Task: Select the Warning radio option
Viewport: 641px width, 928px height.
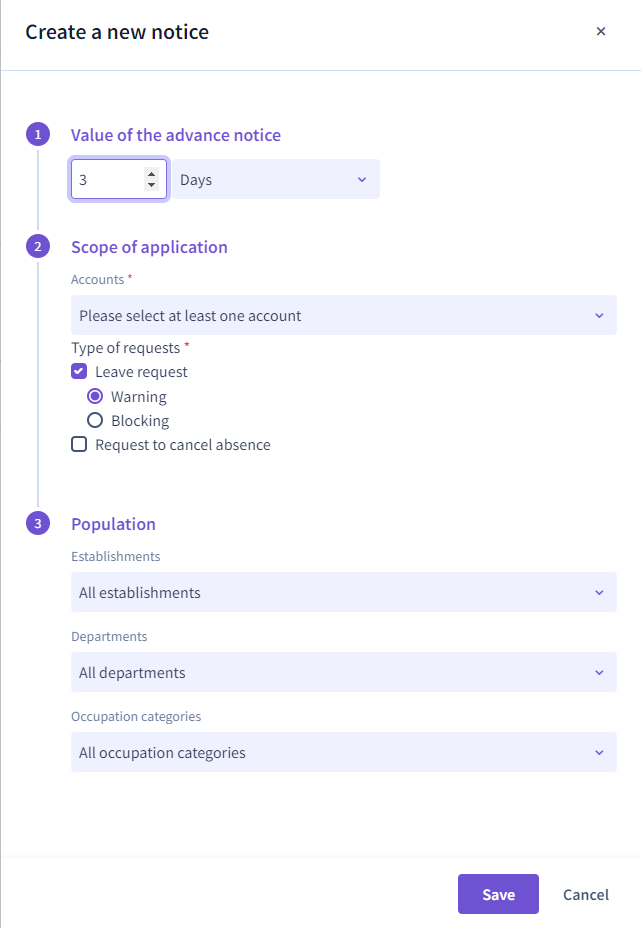Action: pos(95,396)
